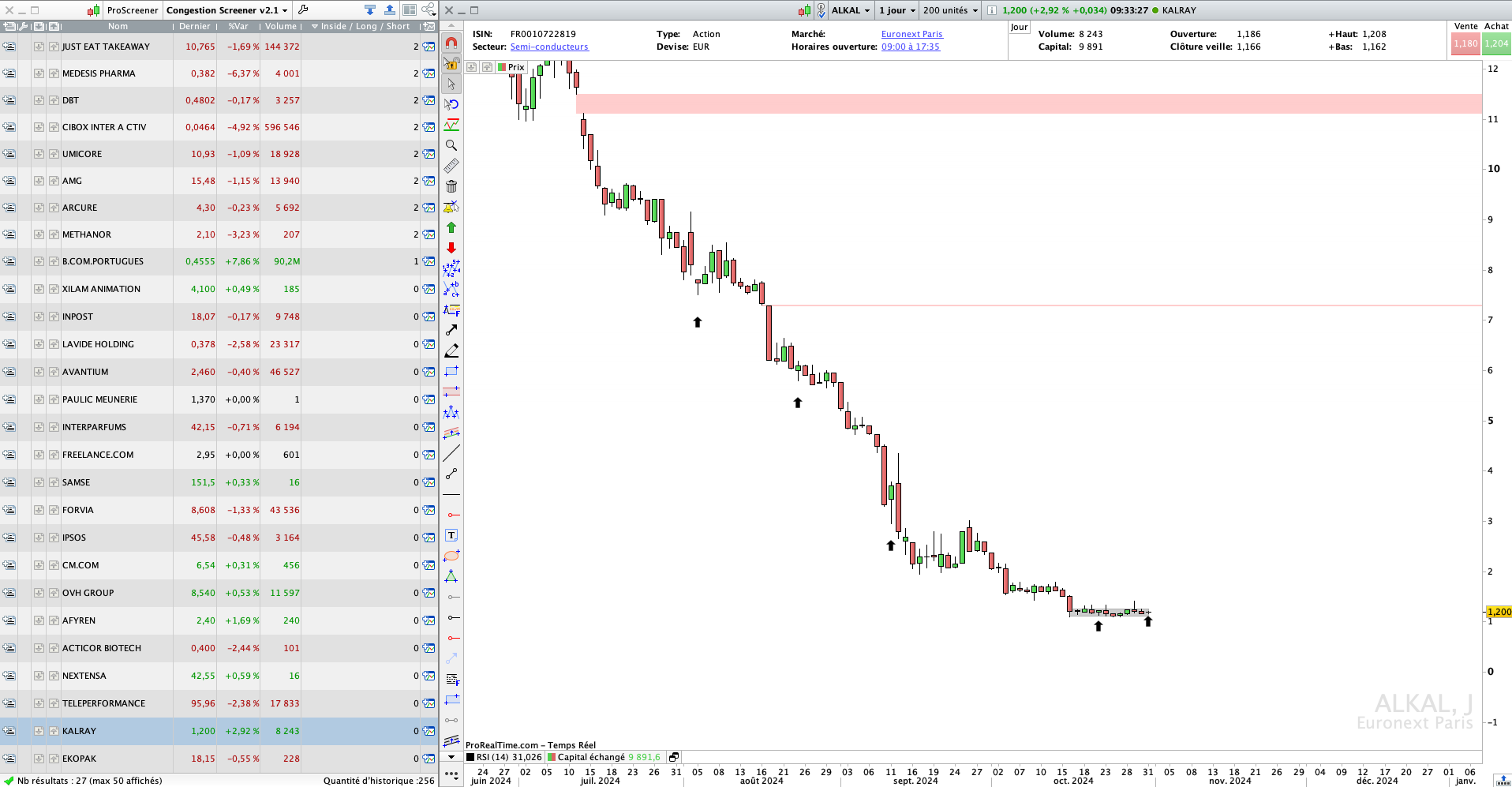Open chart icon for UMICORE row
This screenshot has width=1512, height=787.
[429, 154]
